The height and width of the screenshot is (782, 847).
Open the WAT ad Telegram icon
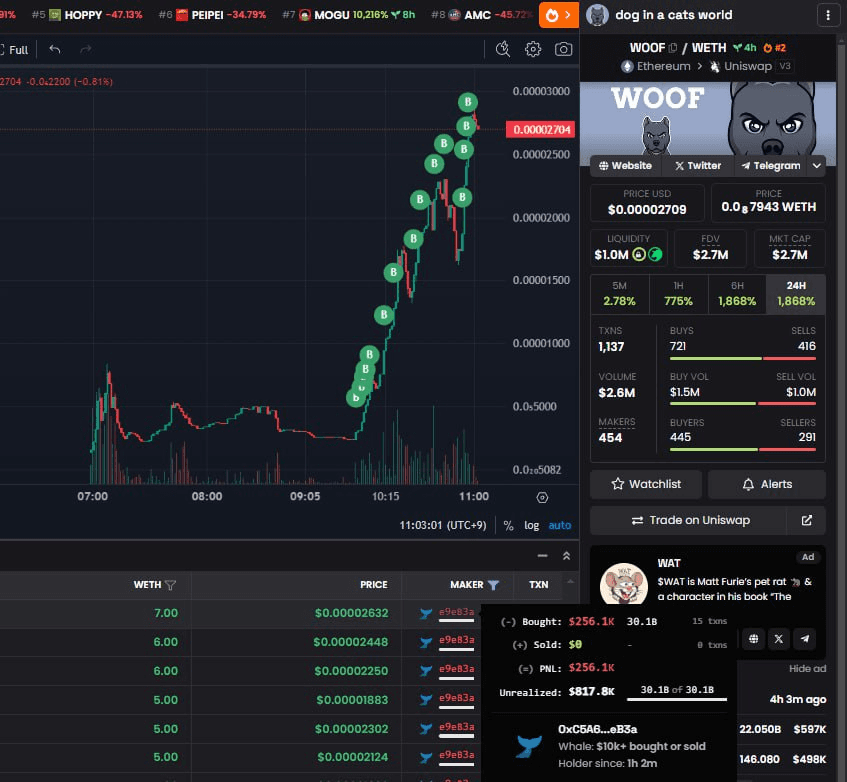tap(804, 639)
